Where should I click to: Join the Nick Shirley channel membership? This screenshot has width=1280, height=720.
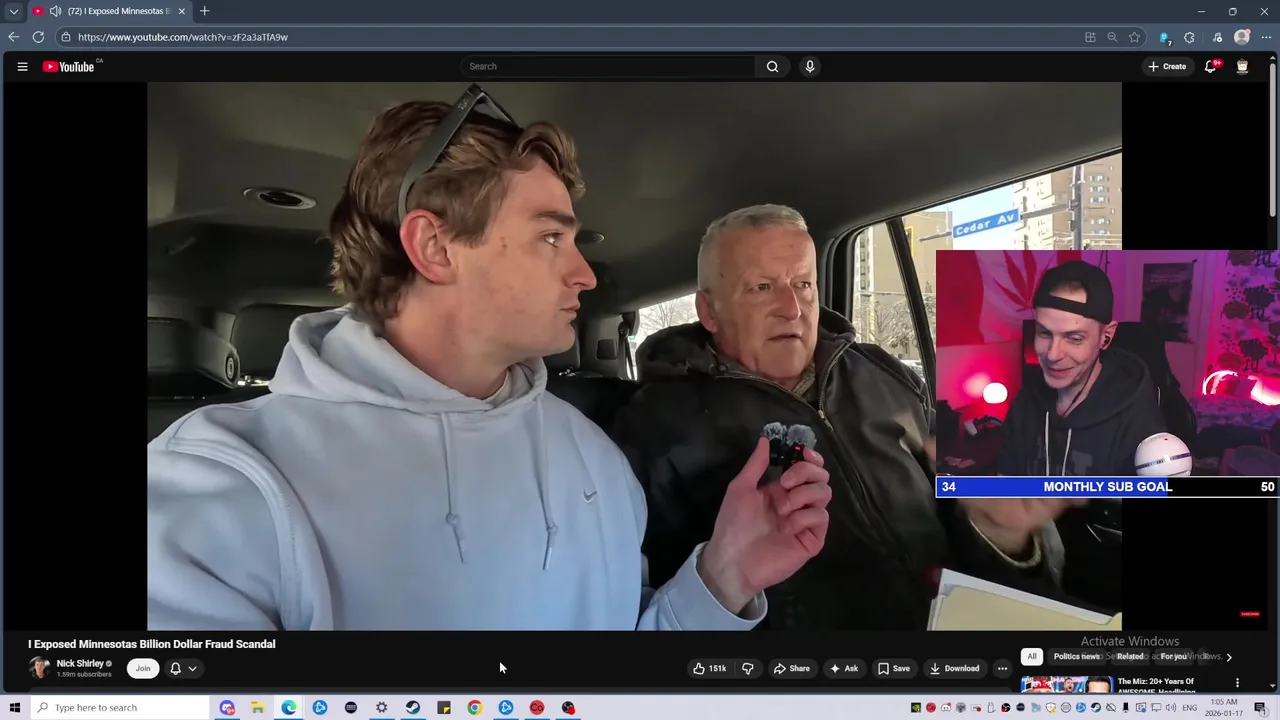pyautogui.click(x=143, y=669)
